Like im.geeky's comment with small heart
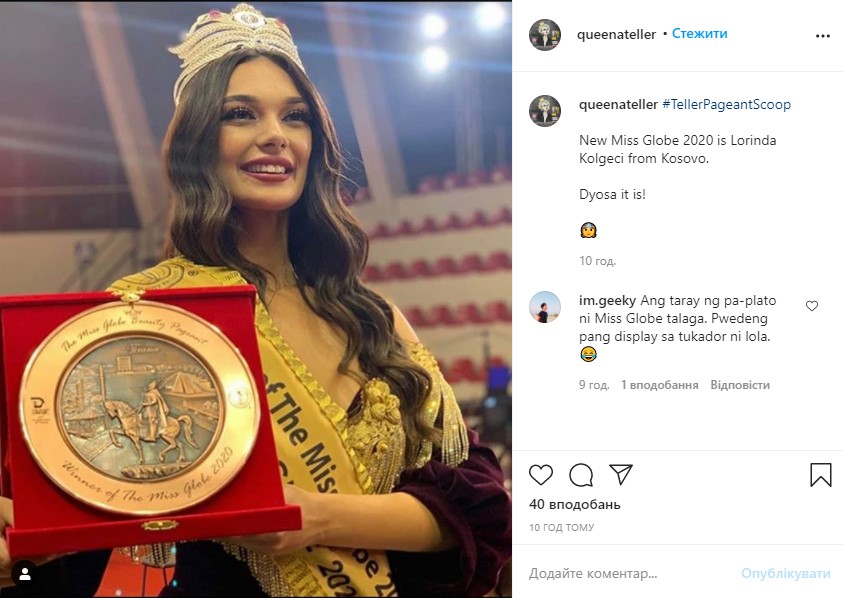This screenshot has height=598, width=843. [x=812, y=306]
